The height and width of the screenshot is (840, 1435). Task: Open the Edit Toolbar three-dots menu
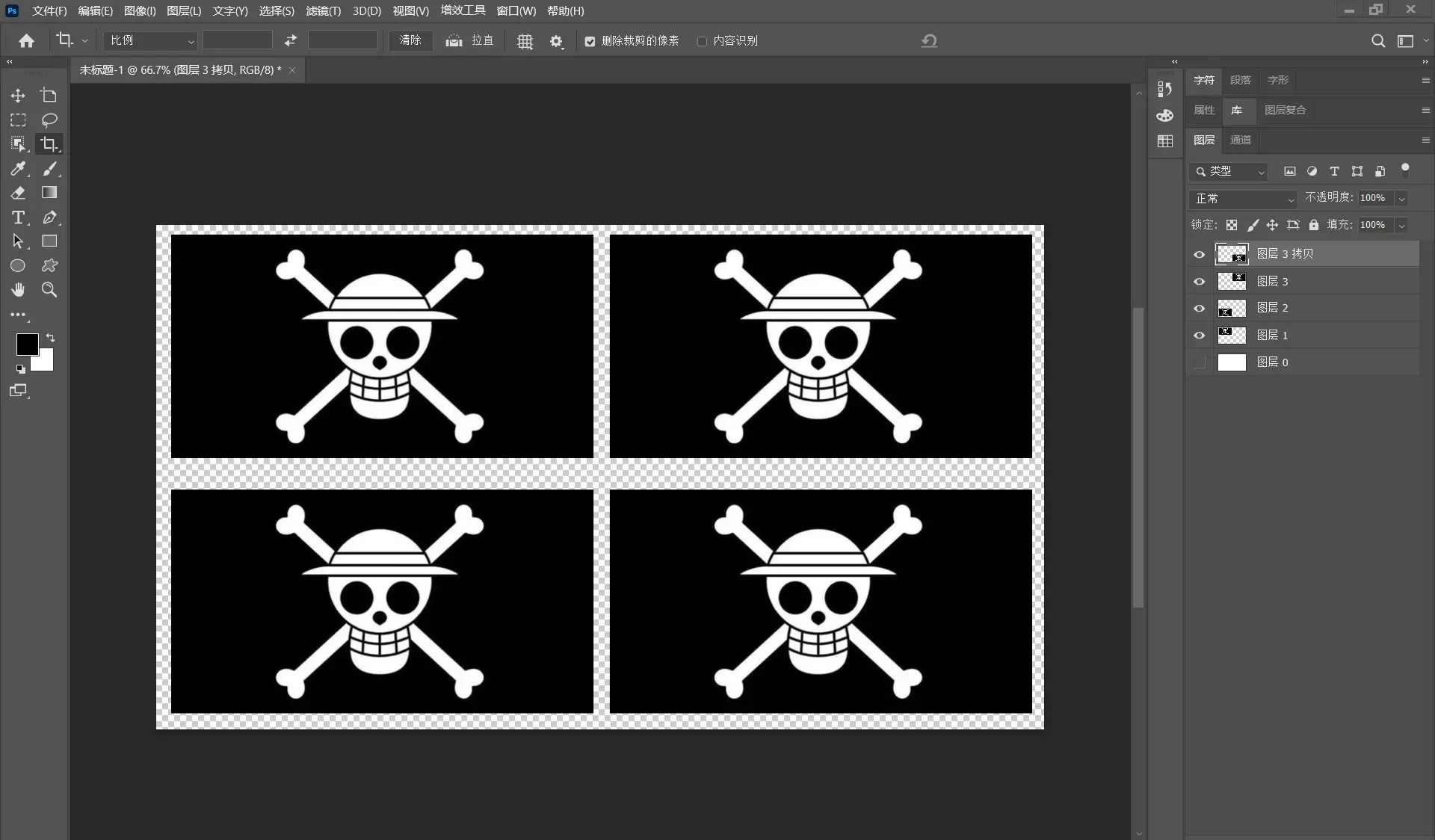(x=18, y=315)
